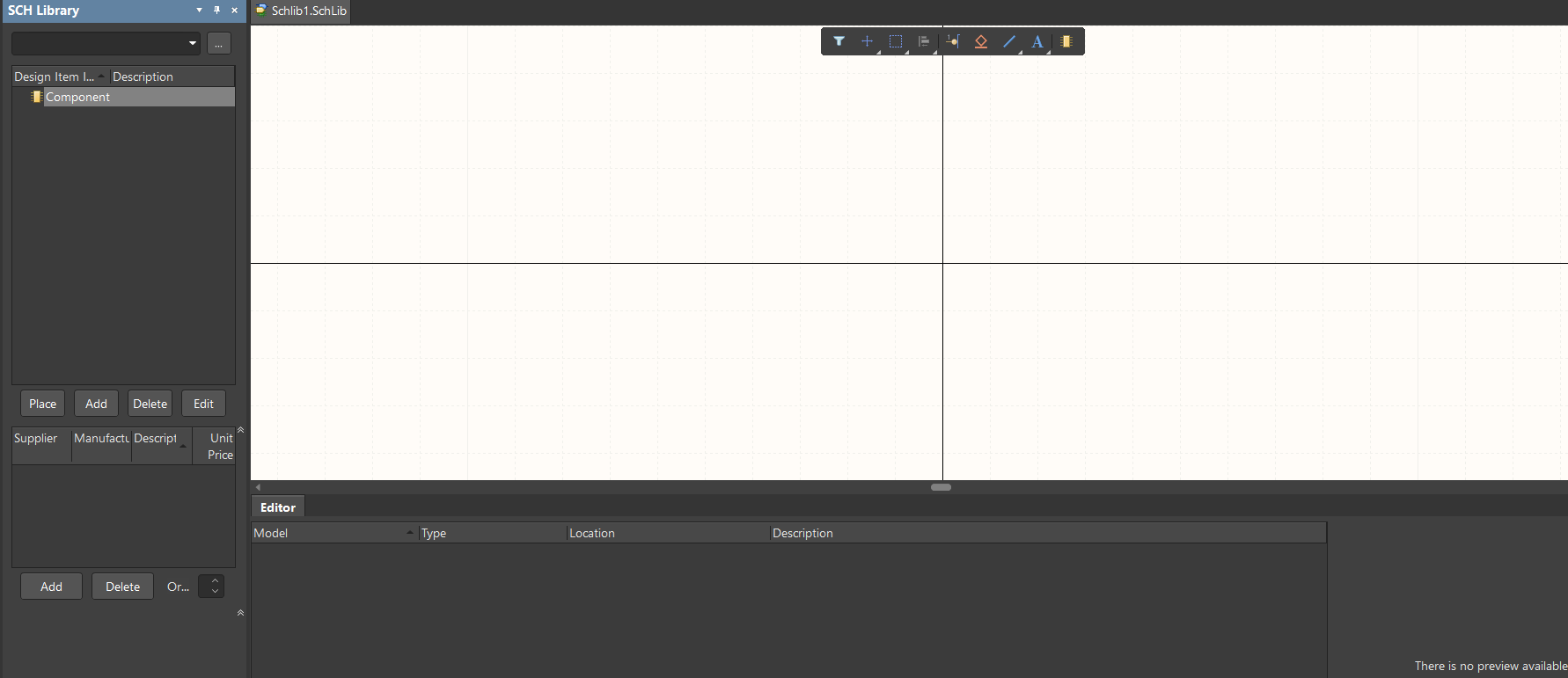The image size is (1568, 678).
Task: Select the IEEE symbol placement tool
Action: coord(980,41)
